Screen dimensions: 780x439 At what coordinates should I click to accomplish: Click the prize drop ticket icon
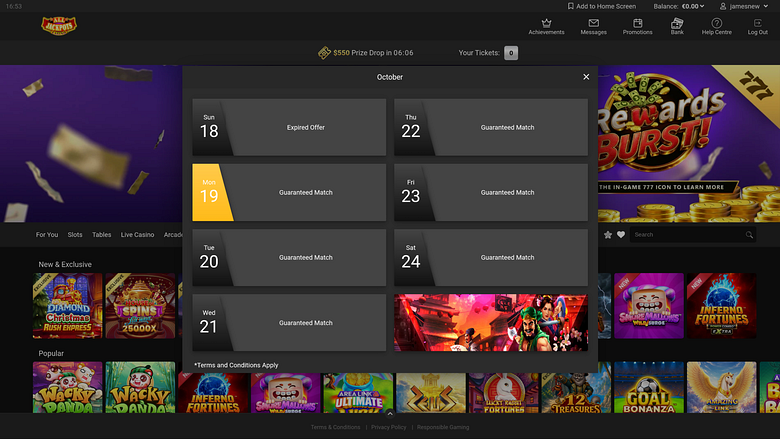[324, 53]
